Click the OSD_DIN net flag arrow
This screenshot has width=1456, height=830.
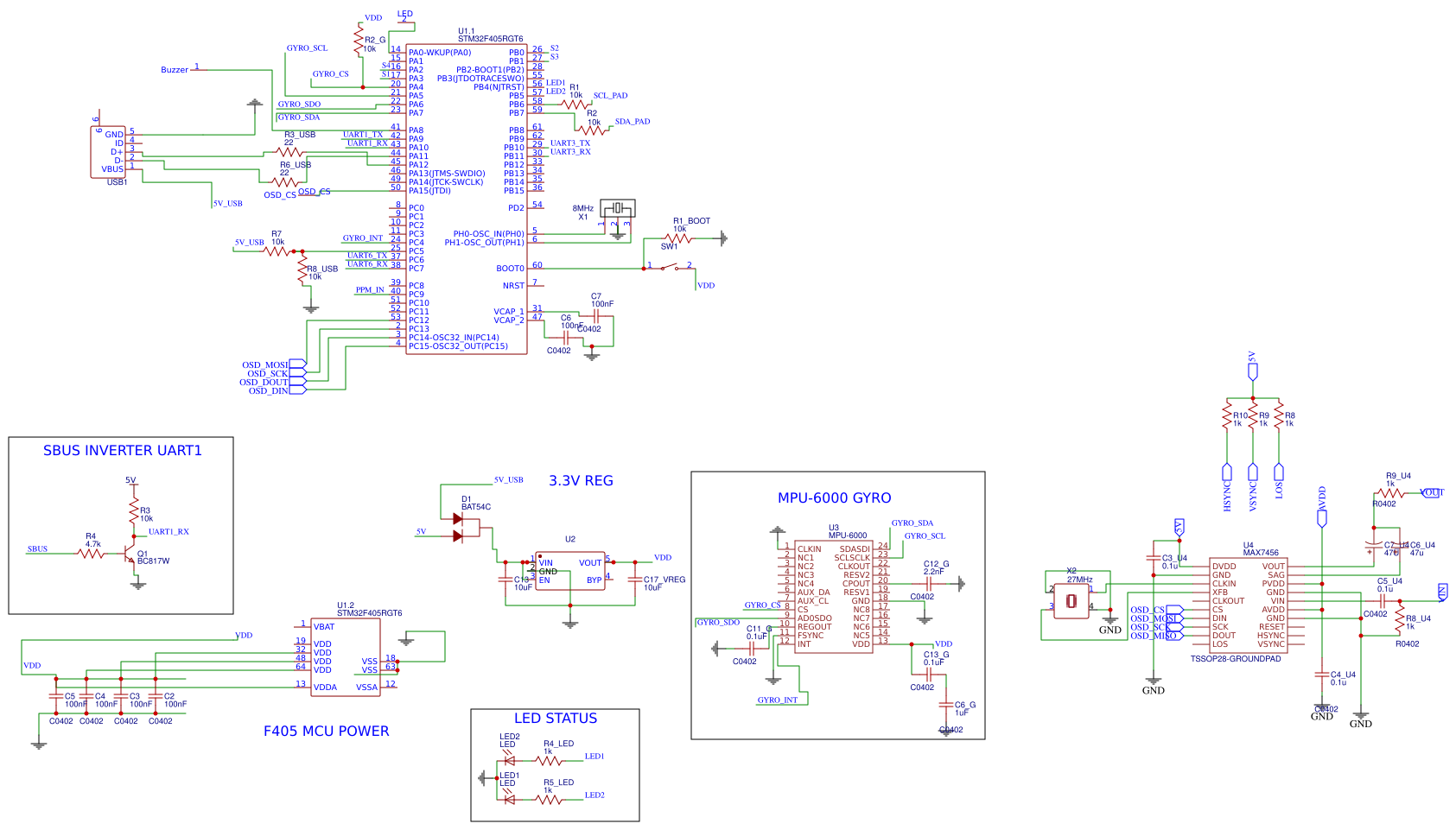[296, 390]
